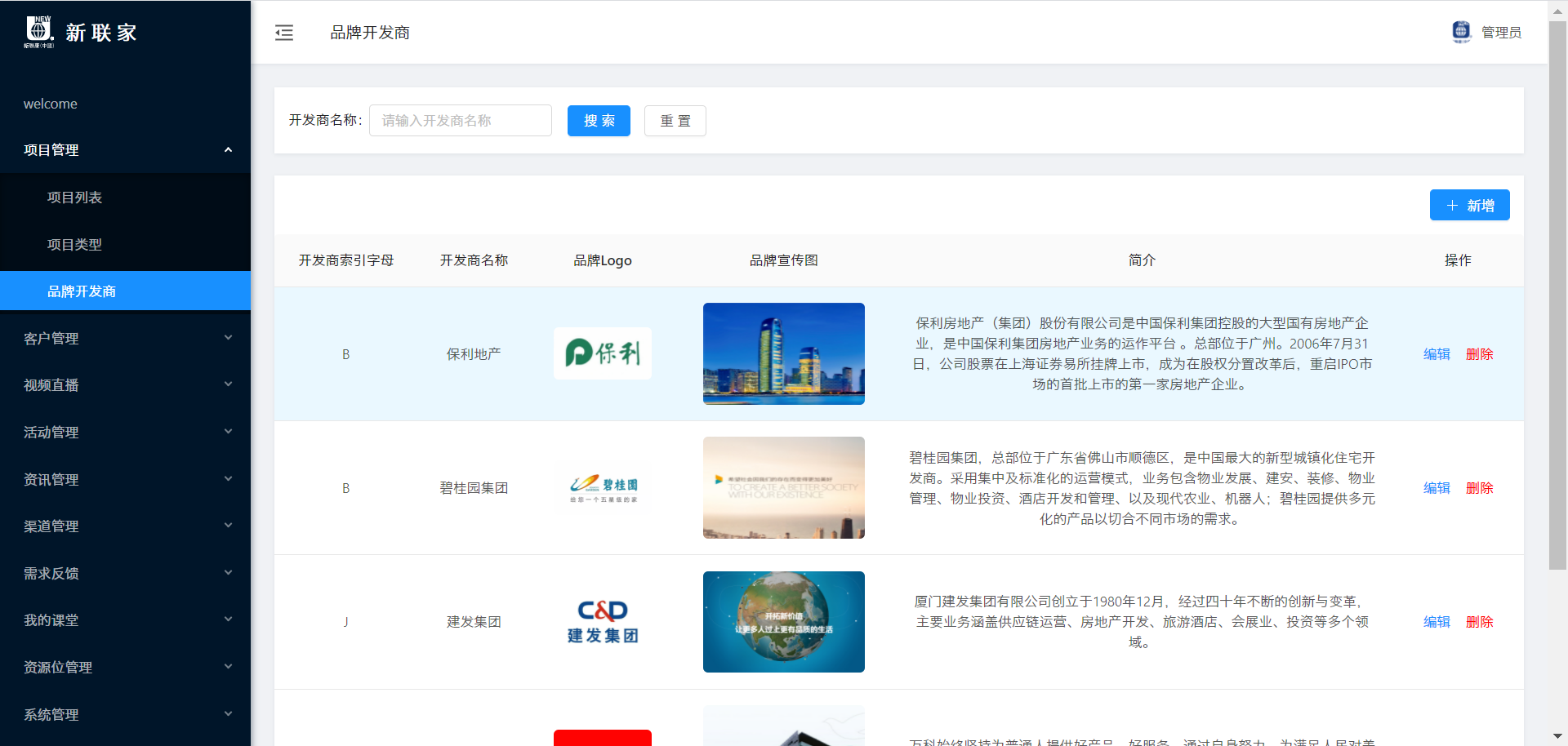This screenshot has height=746, width=1568.
Task: Click the 保利 brand logo image
Action: (603, 353)
